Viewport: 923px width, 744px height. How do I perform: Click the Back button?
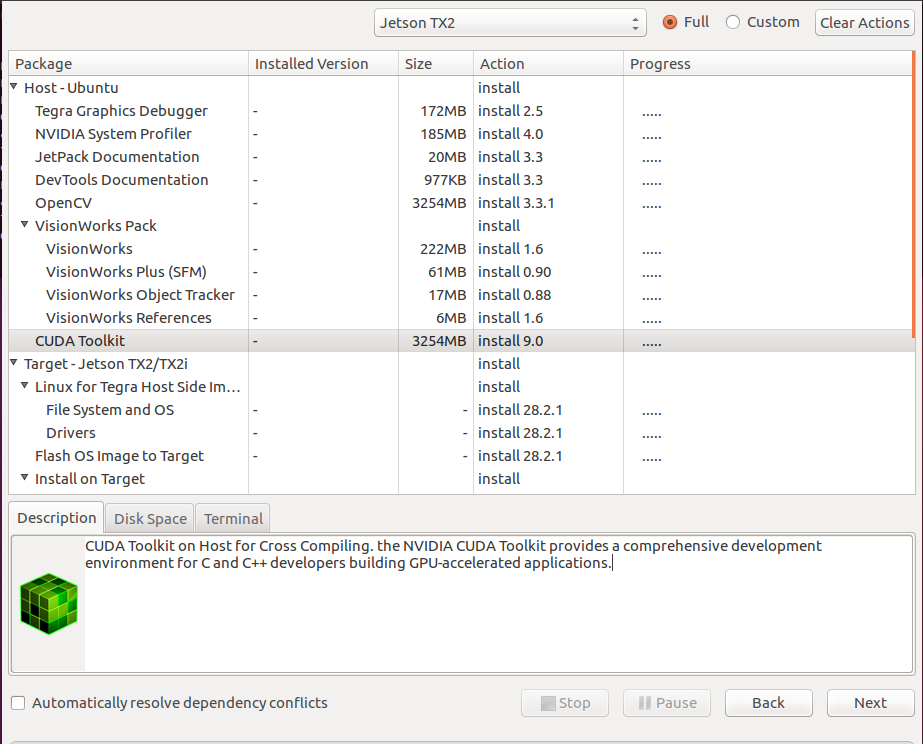coord(769,703)
